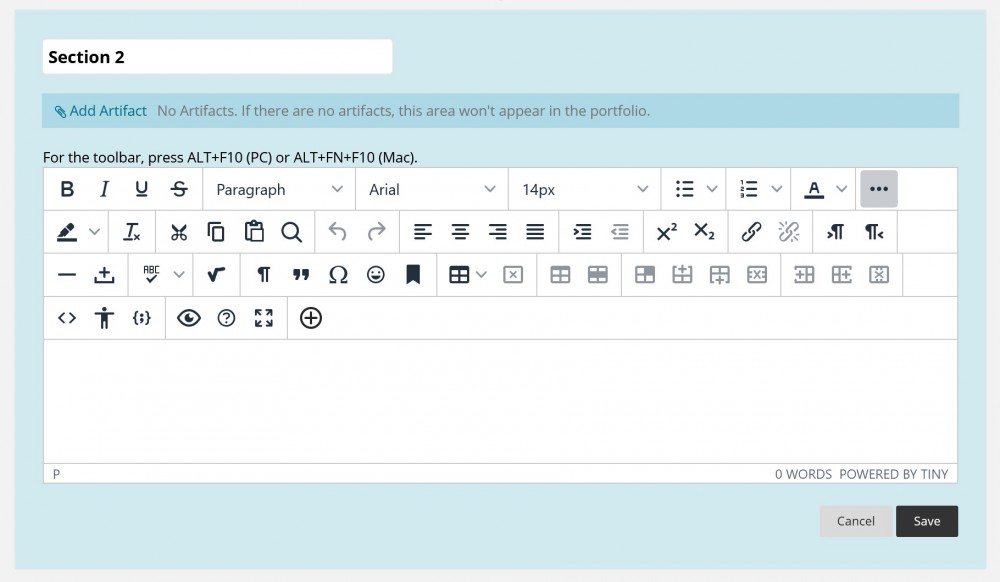1000x582 pixels.
Task: Toggle italic text formatting
Action: [104, 189]
